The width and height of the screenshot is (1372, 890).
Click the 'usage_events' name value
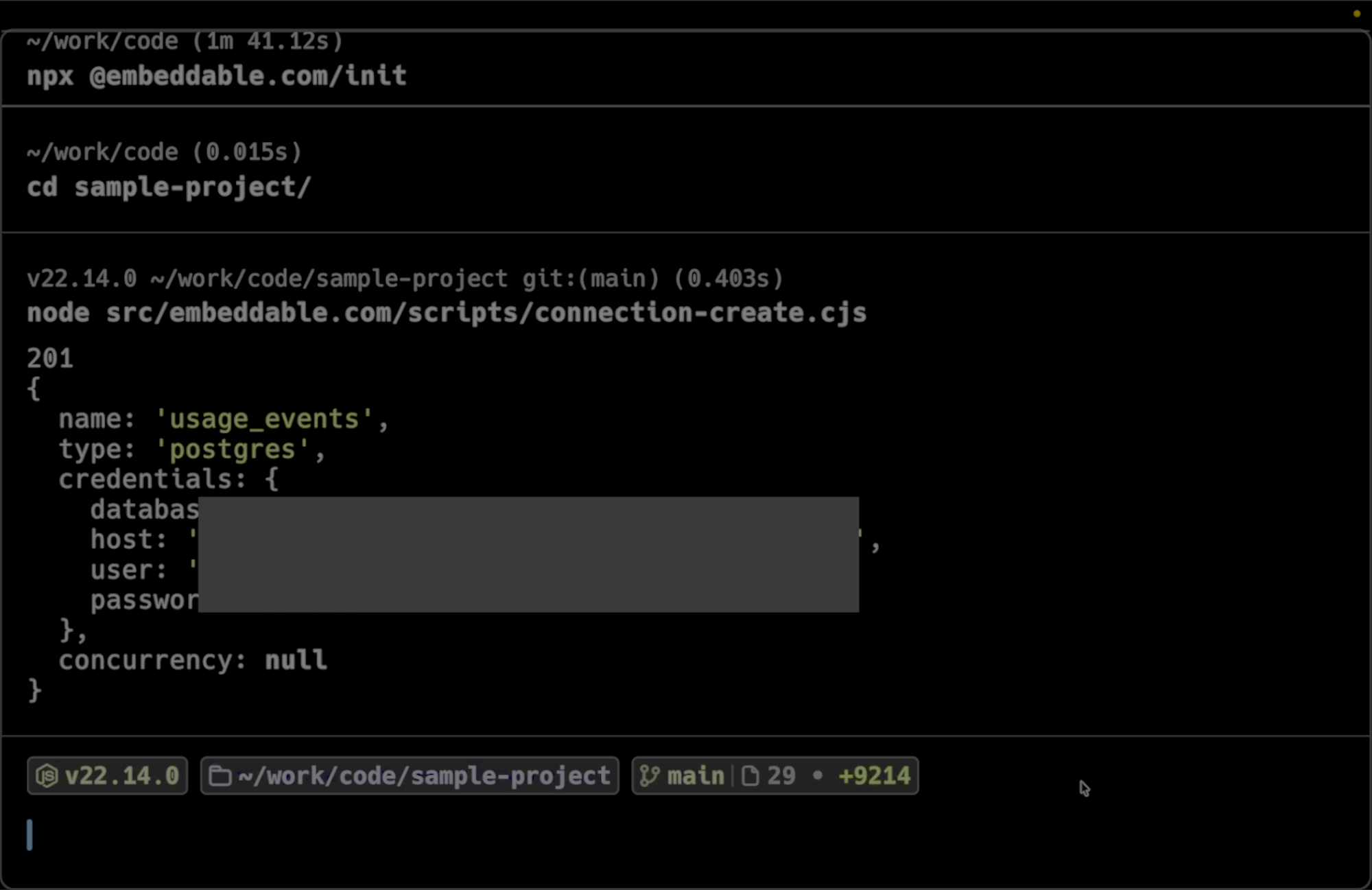coord(265,419)
